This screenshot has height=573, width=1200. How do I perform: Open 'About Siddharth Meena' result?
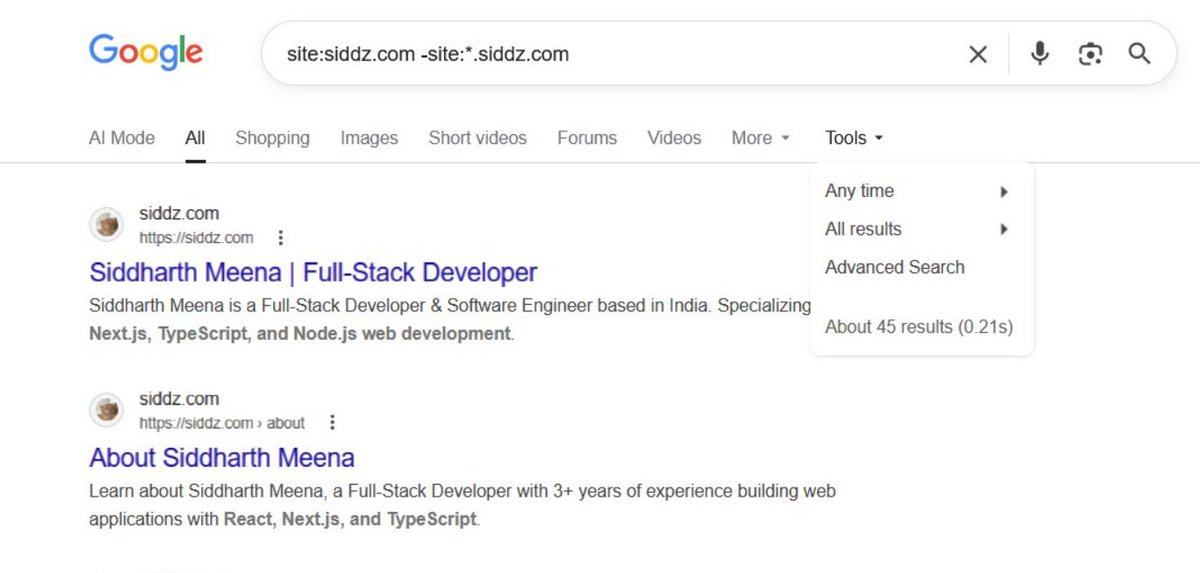[x=222, y=458]
